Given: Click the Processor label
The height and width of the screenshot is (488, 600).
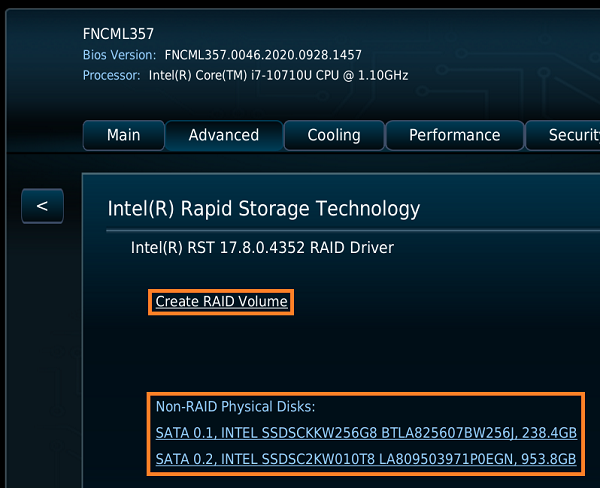Looking at the screenshot, I should point(110,75).
